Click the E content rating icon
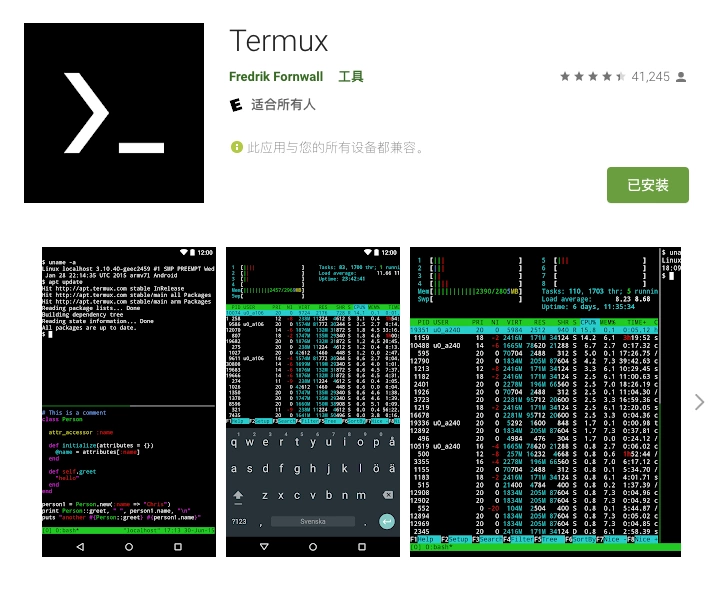 (x=235, y=105)
